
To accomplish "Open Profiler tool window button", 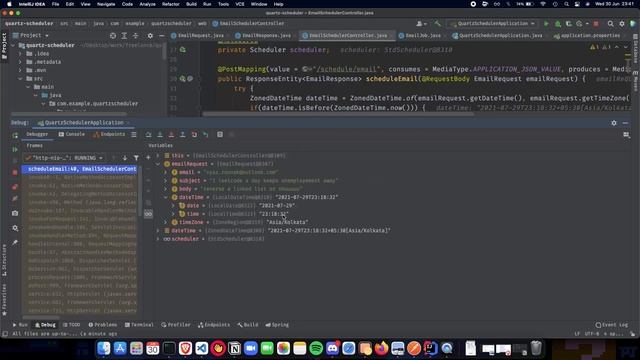I will [x=176, y=325].
